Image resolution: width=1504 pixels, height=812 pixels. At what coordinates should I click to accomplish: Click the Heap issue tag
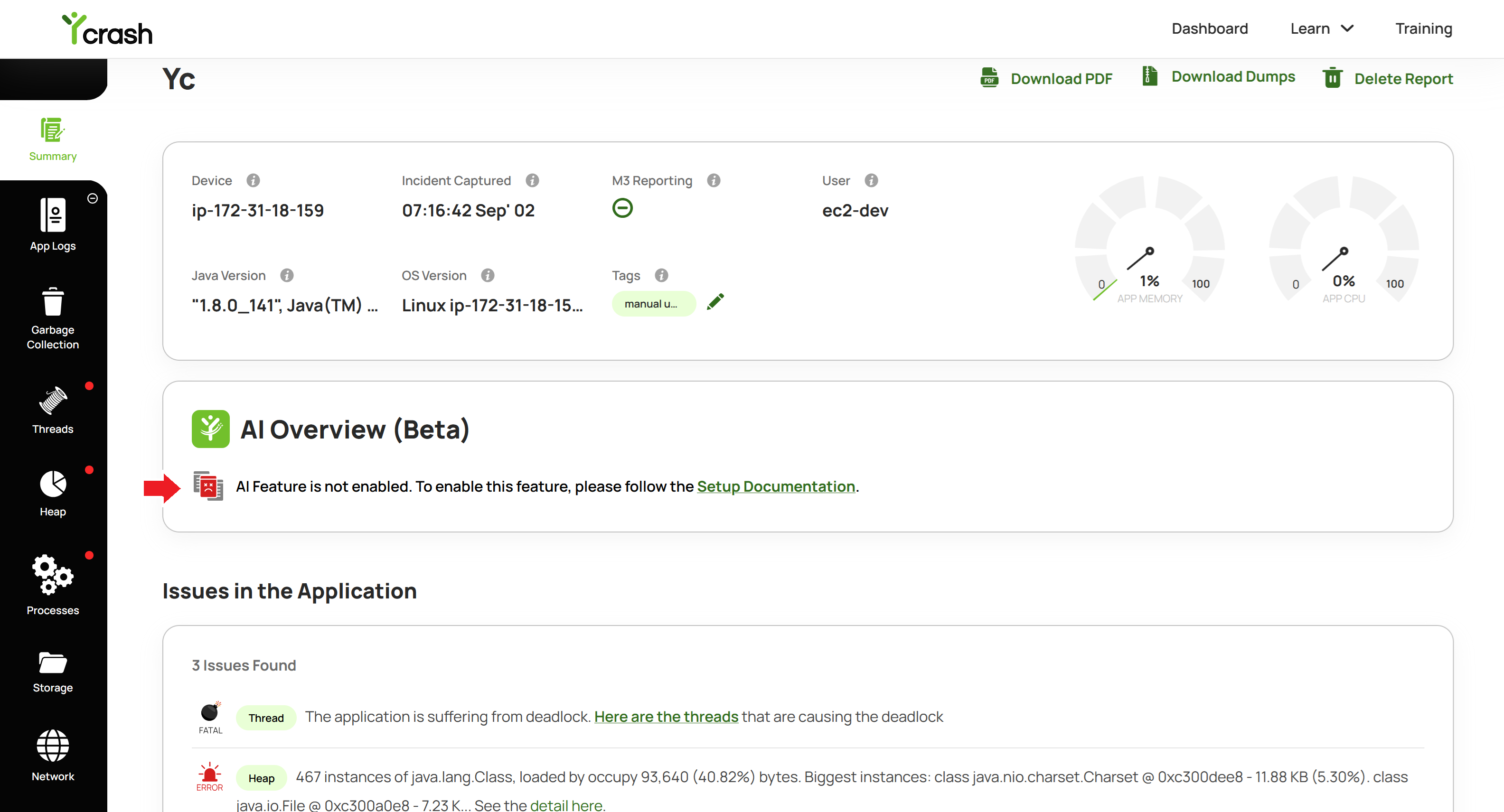click(261, 777)
